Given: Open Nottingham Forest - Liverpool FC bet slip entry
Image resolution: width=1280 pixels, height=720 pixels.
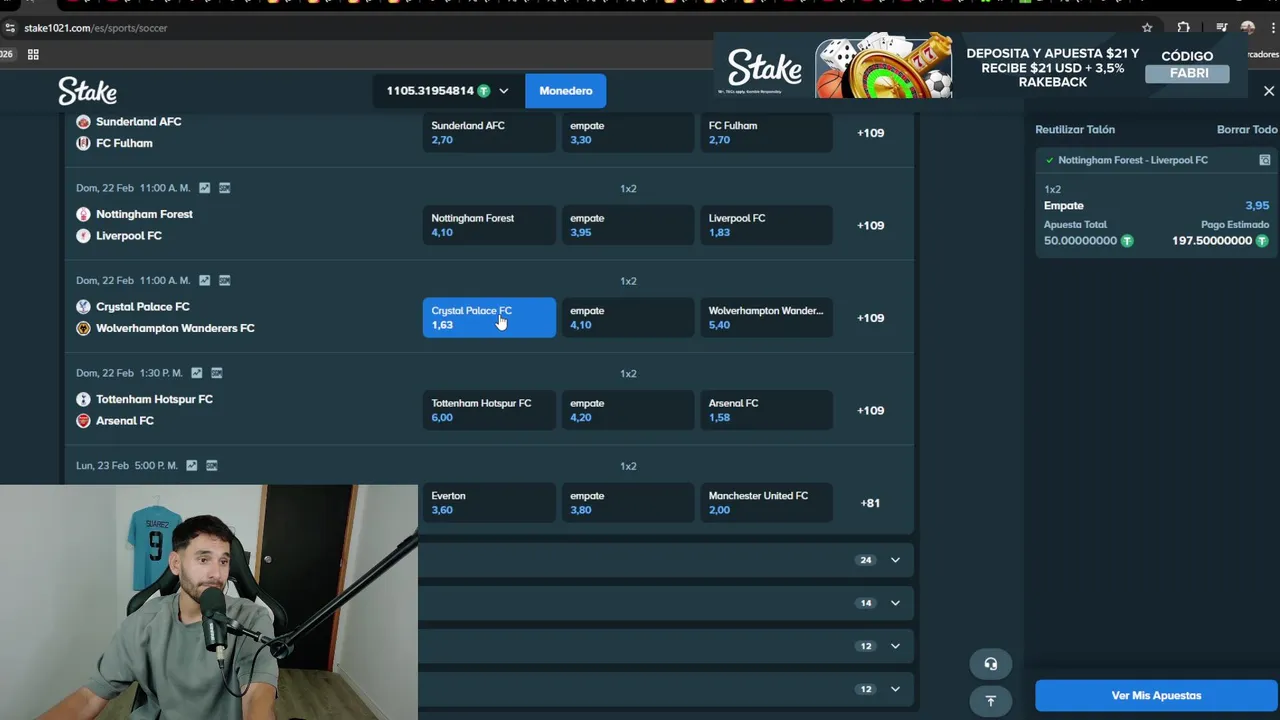Looking at the screenshot, I should [1133, 160].
